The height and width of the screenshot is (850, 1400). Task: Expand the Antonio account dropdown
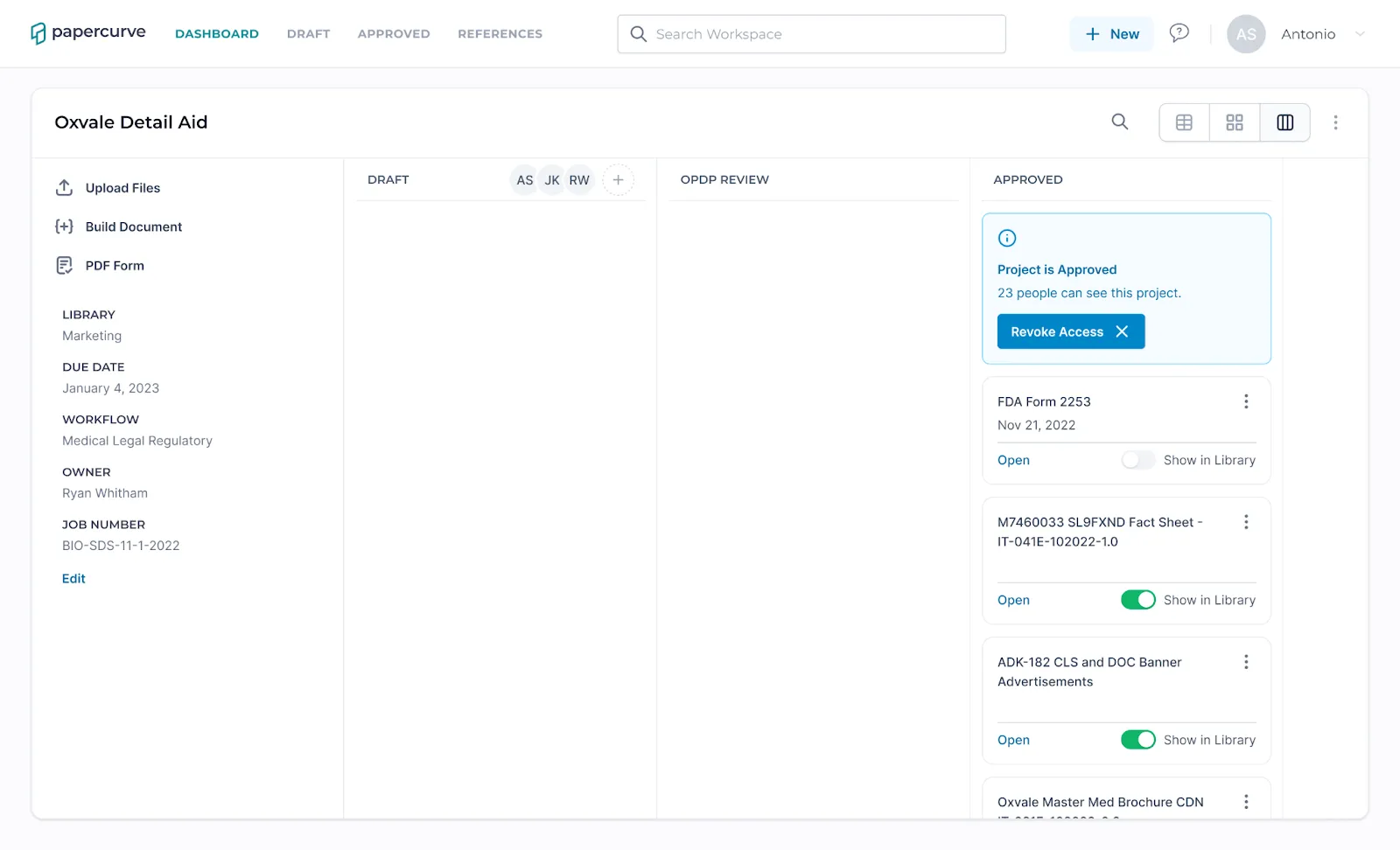tap(1360, 34)
